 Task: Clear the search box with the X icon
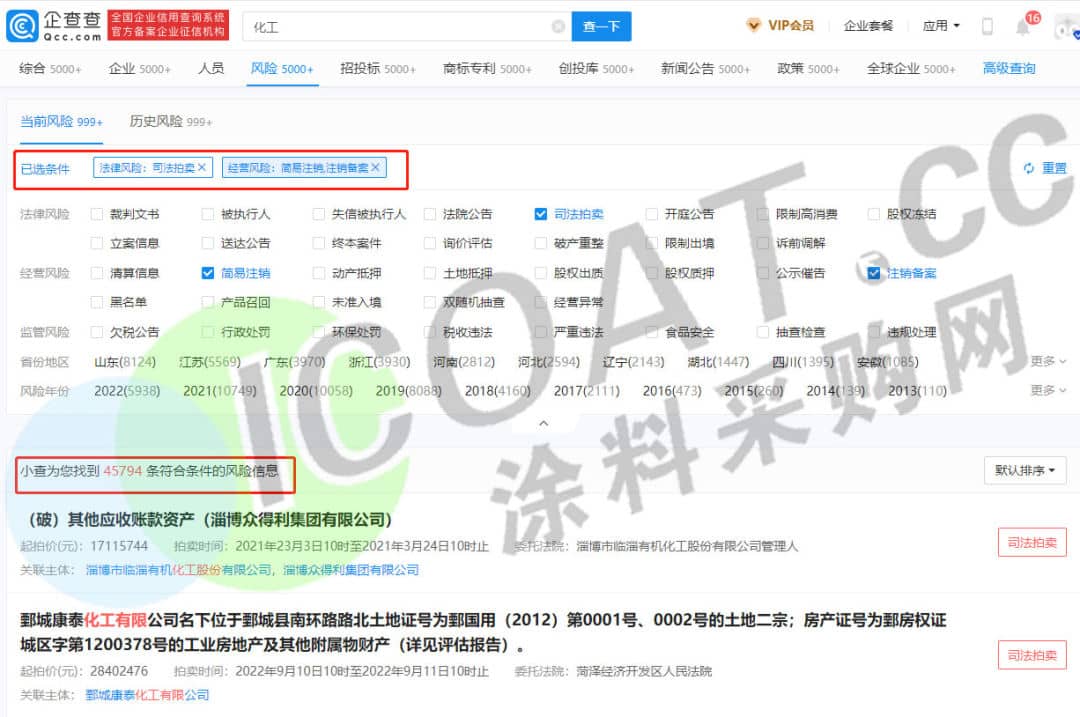click(x=558, y=27)
